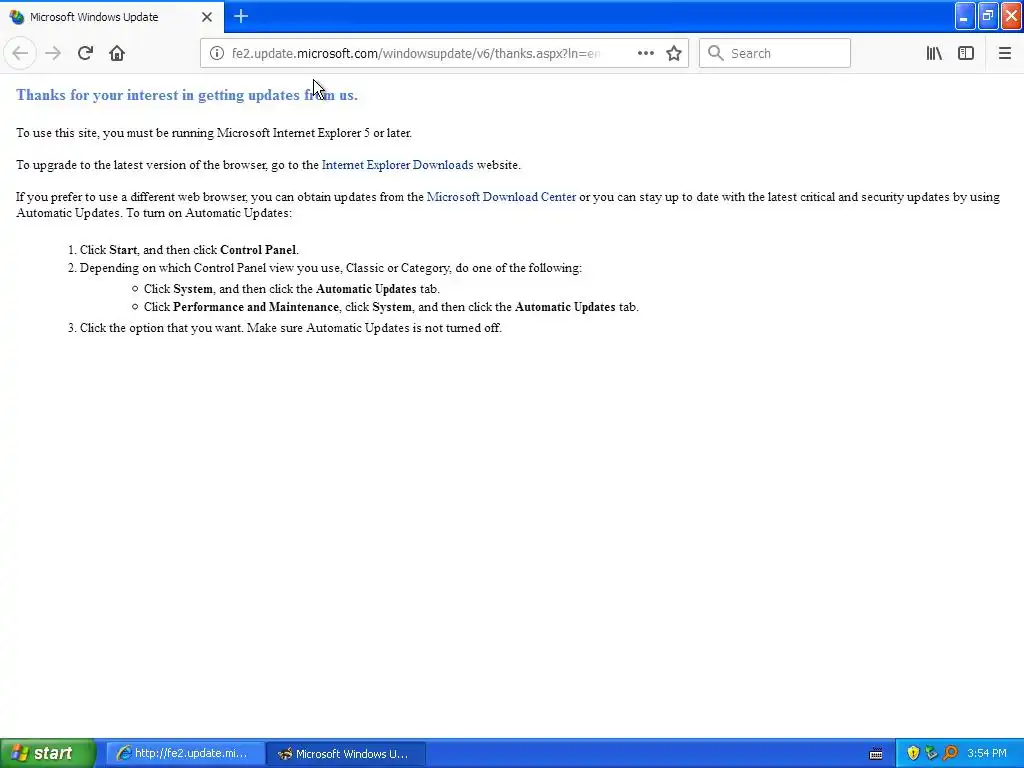Focus the Search box
This screenshot has width=1024, height=768.
775,54
